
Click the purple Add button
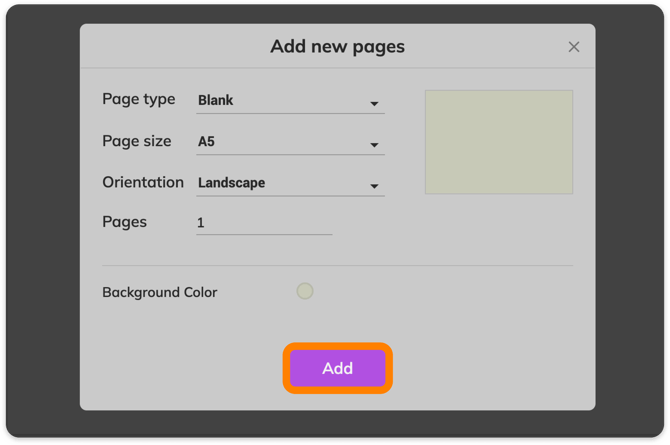pyautogui.click(x=338, y=368)
